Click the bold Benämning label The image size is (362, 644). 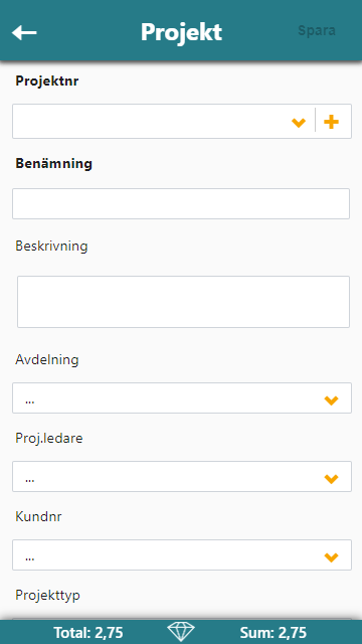54,163
